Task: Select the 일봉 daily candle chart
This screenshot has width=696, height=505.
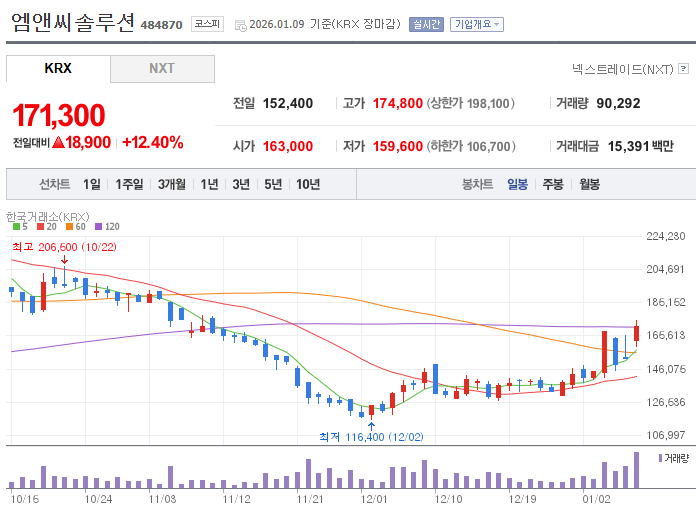Action: point(518,184)
